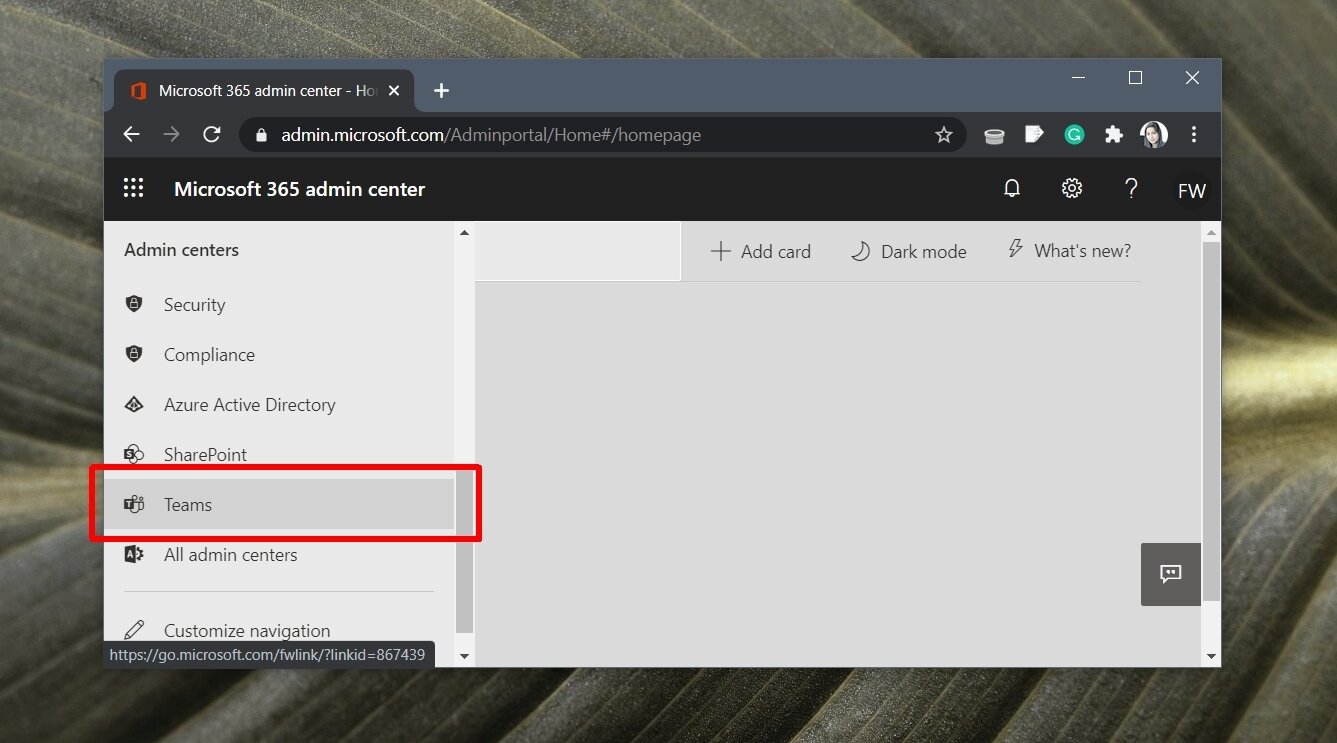Open the Microsoft 365 app launcher
1337x743 pixels.
(x=133, y=188)
